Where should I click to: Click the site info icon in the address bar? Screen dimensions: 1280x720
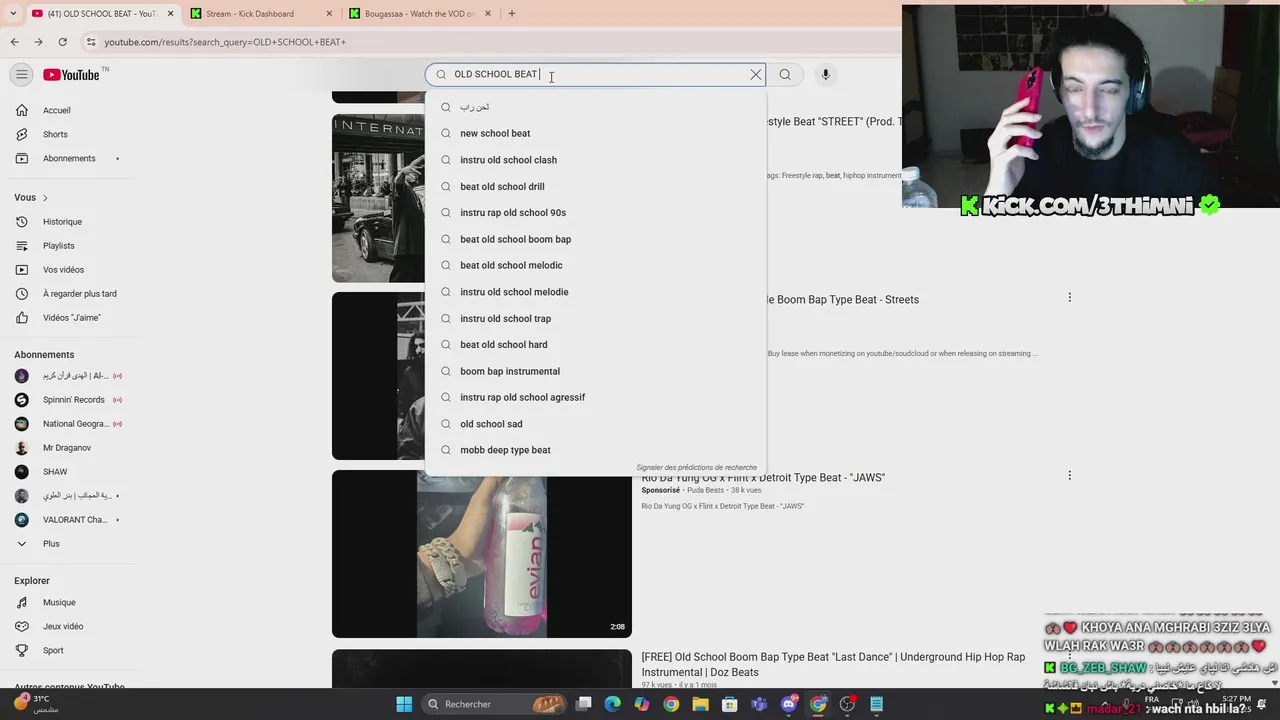pyautogui.click(x=90, y=42)
